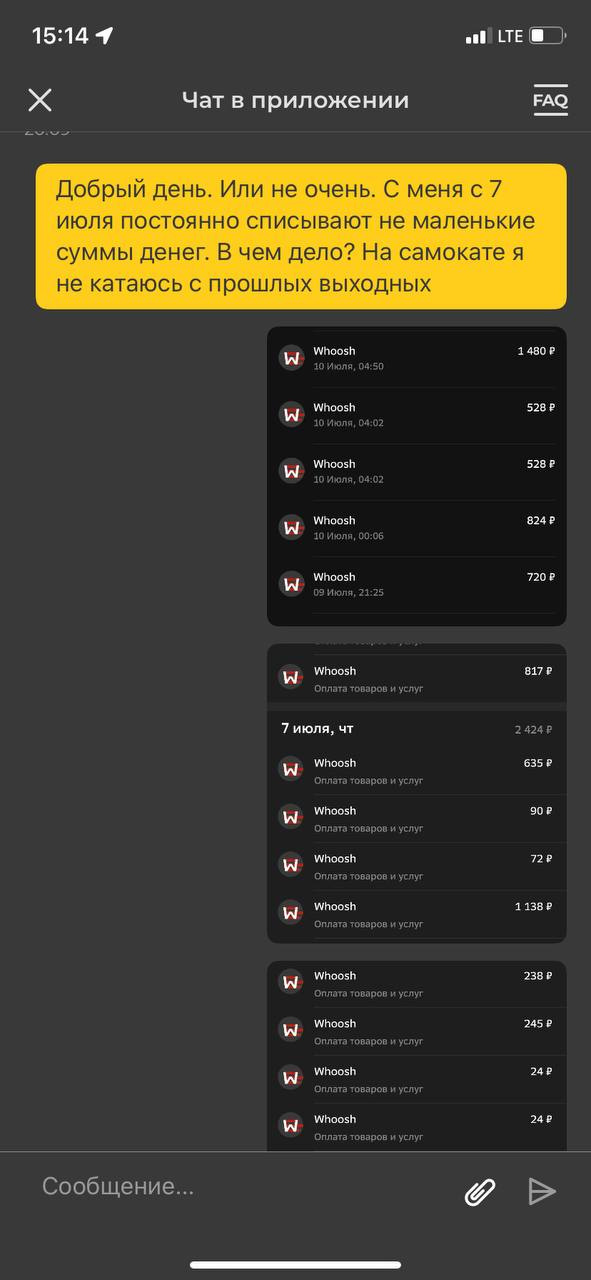Image resolution: width=591 pixels, height=1280 pixels.
Task: Tap Whoosh logo beside 245 ₽ payment
Action: click(x=291, y=1030)
